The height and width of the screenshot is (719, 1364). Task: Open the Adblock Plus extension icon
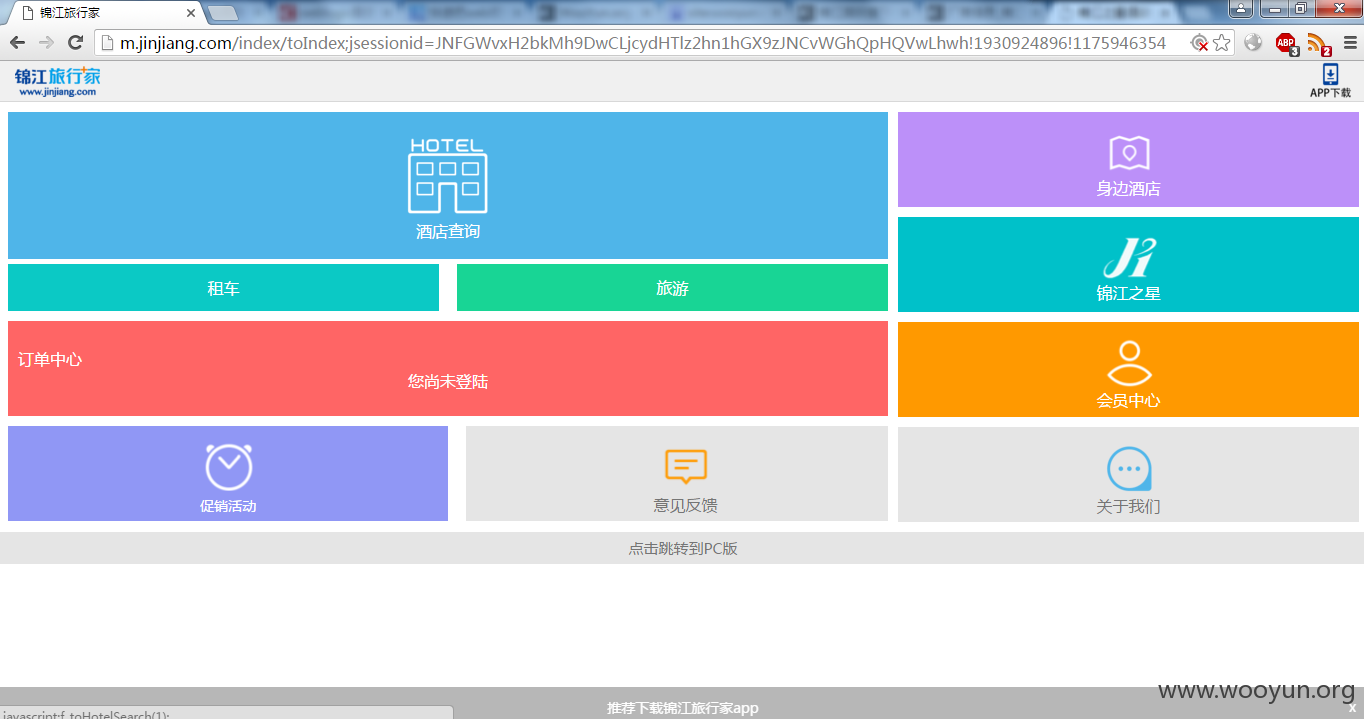coord(1286,43)
